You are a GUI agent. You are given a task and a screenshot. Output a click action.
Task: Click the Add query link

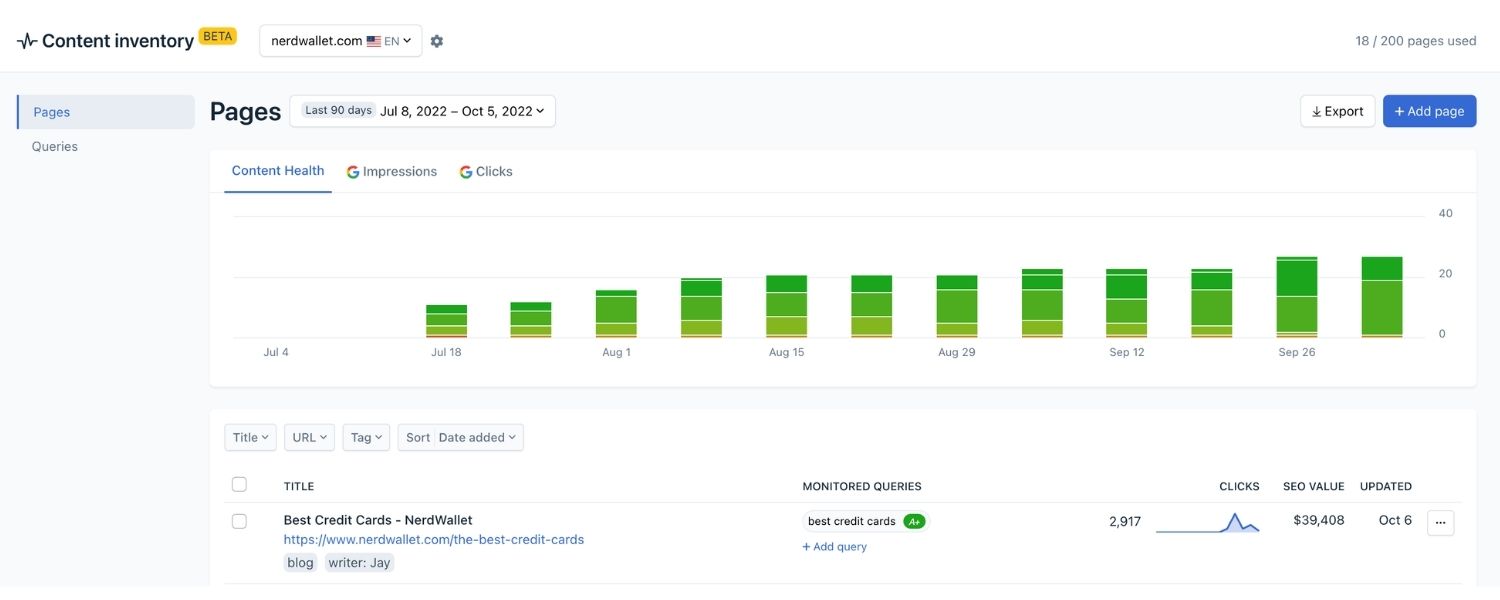(x=836, y=544)
